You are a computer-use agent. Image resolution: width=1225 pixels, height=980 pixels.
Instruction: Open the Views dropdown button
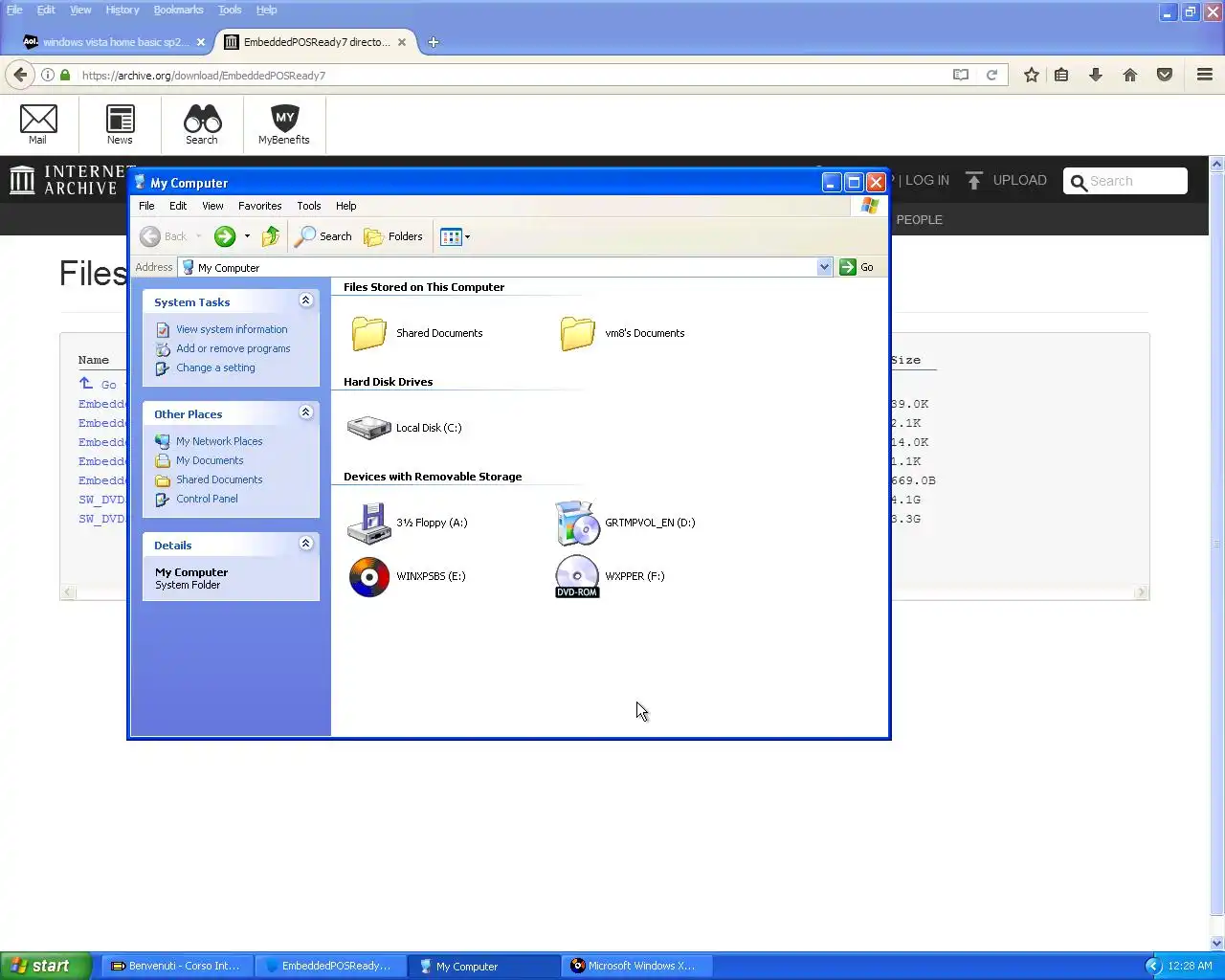click(456, 236)
